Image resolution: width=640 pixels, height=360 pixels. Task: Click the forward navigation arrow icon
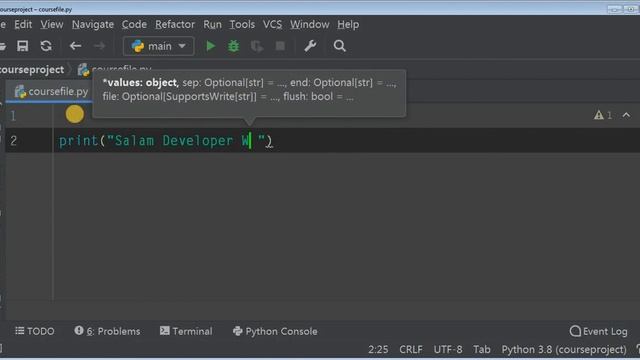coord(100,46)
